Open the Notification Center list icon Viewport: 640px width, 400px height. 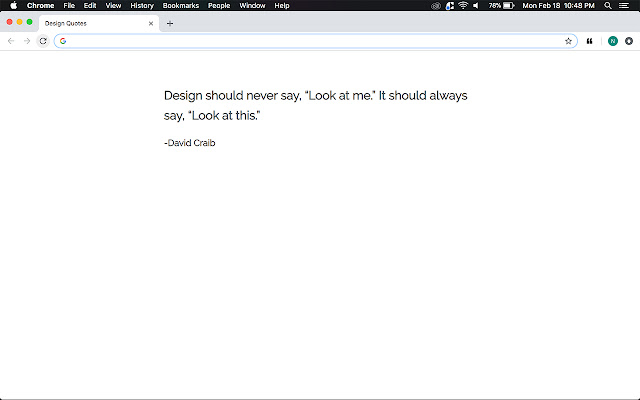coord(628,5)
